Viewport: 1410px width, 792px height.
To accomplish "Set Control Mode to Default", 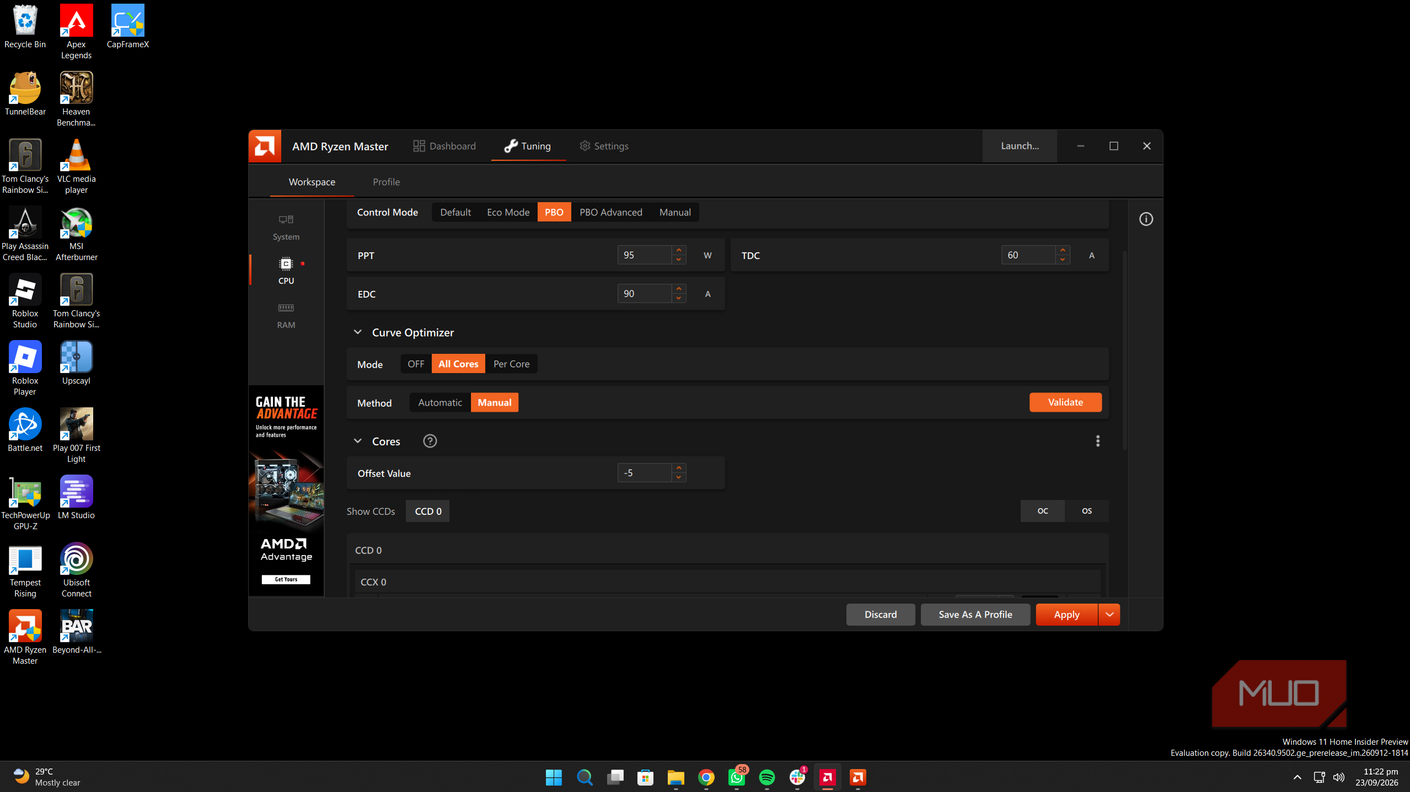I will pos(455,212).
